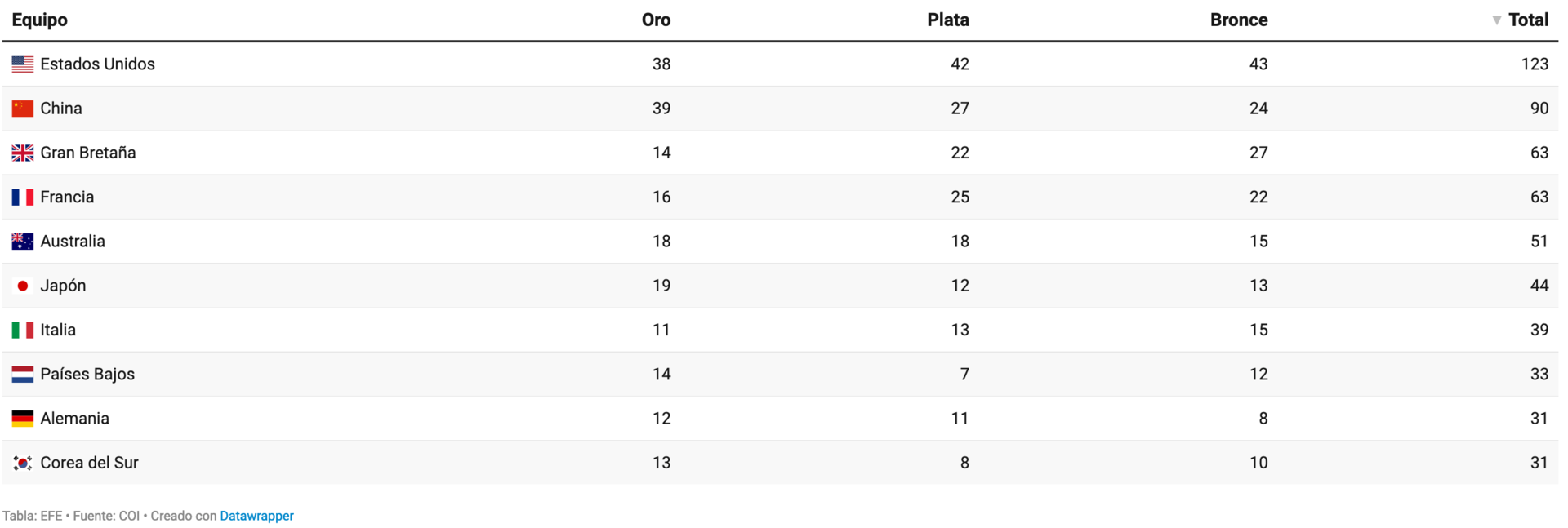This screenshot has width=1568, height=528.
Task: Sort table by Equipo column header
Action: click(x=40, y=20)
